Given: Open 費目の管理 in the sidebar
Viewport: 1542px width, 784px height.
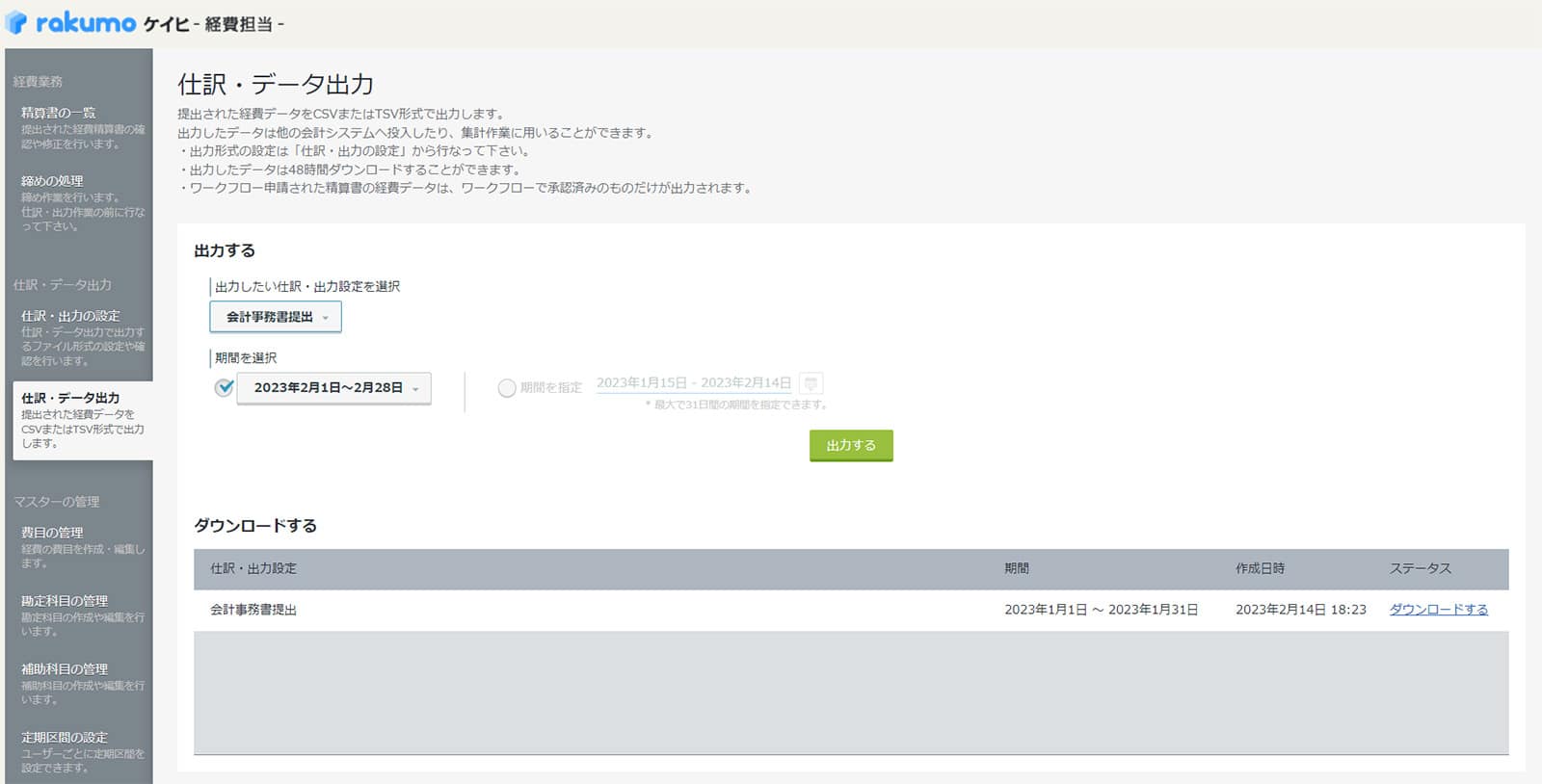Looking at the screenshot, I should (x=52, y=533).
